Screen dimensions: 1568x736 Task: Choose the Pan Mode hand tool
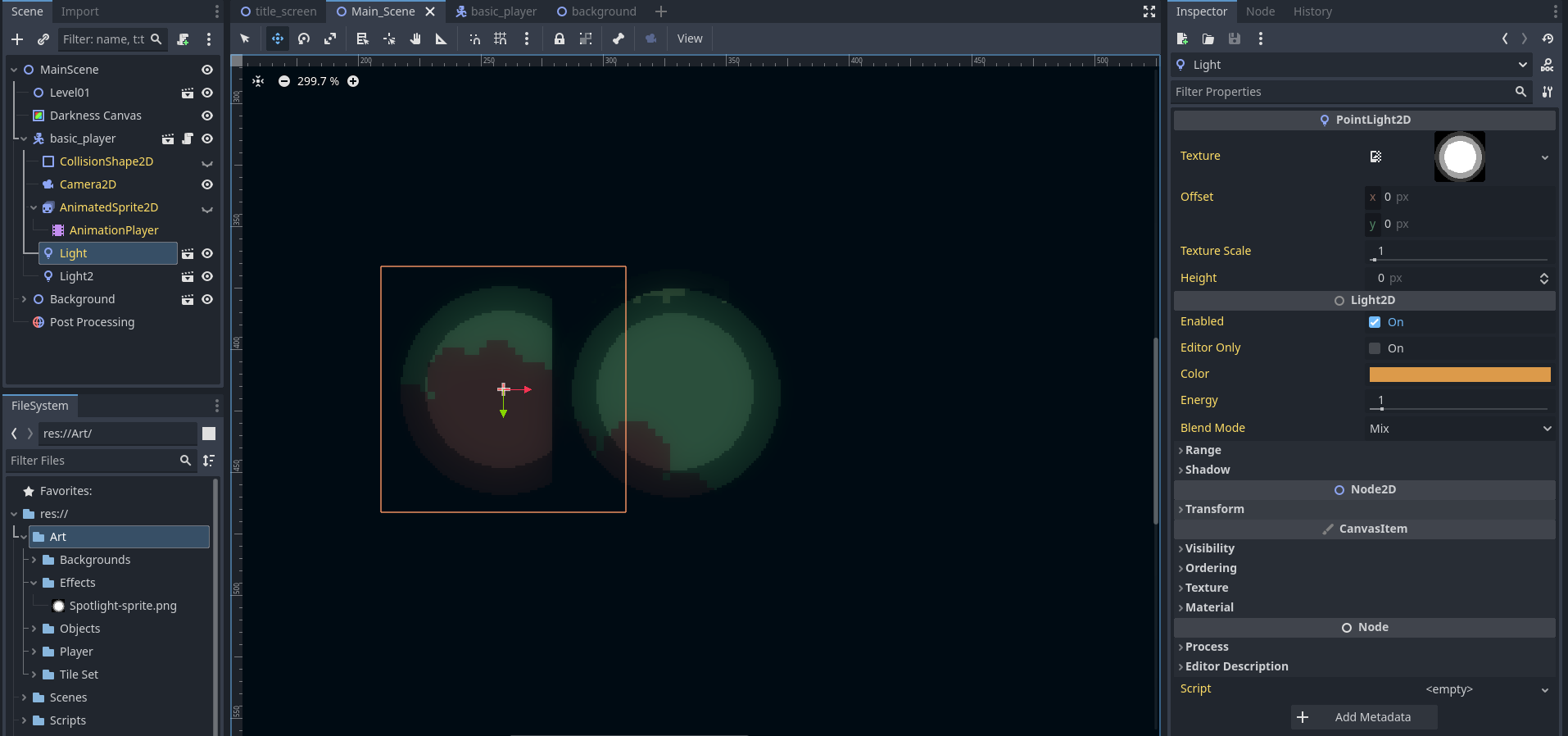tap(415, 39)
